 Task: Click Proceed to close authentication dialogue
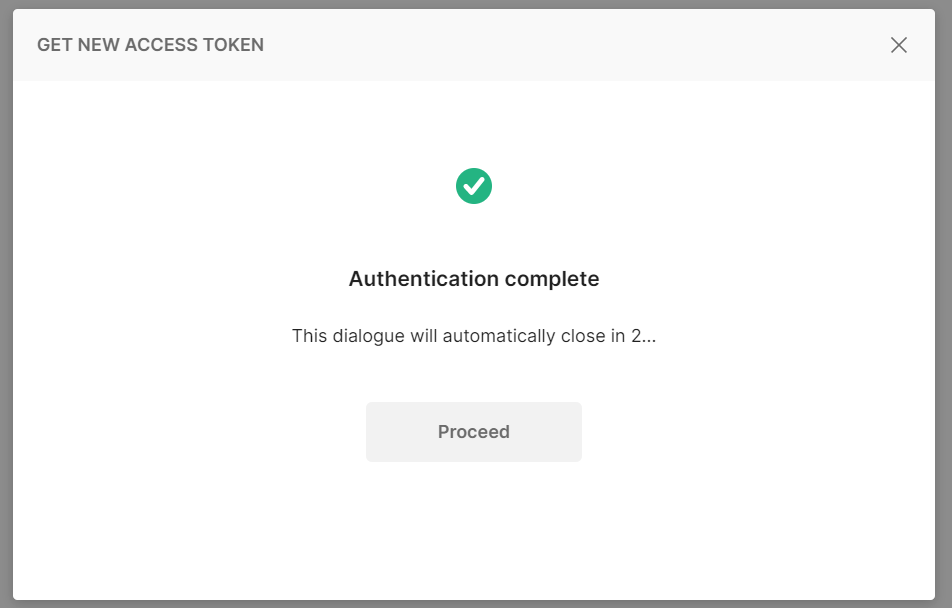click(x=474, y=431)
